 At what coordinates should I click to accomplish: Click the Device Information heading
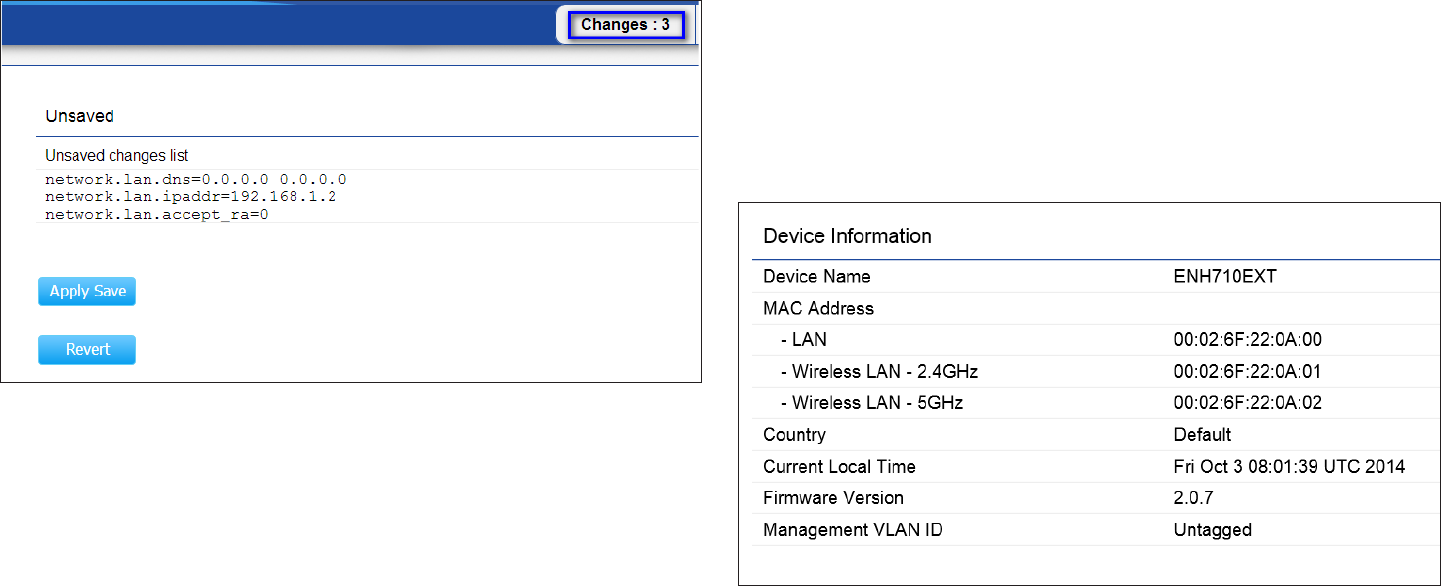point(847,236)
